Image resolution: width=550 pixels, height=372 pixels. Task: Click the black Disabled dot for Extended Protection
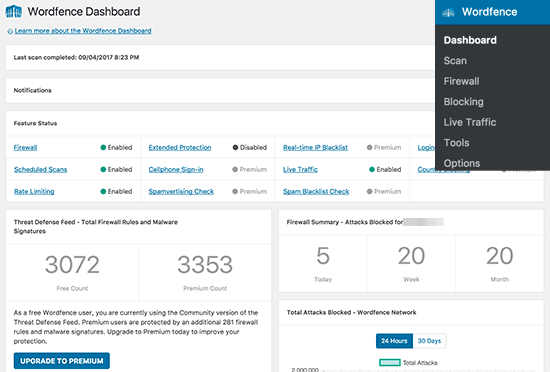235,148
